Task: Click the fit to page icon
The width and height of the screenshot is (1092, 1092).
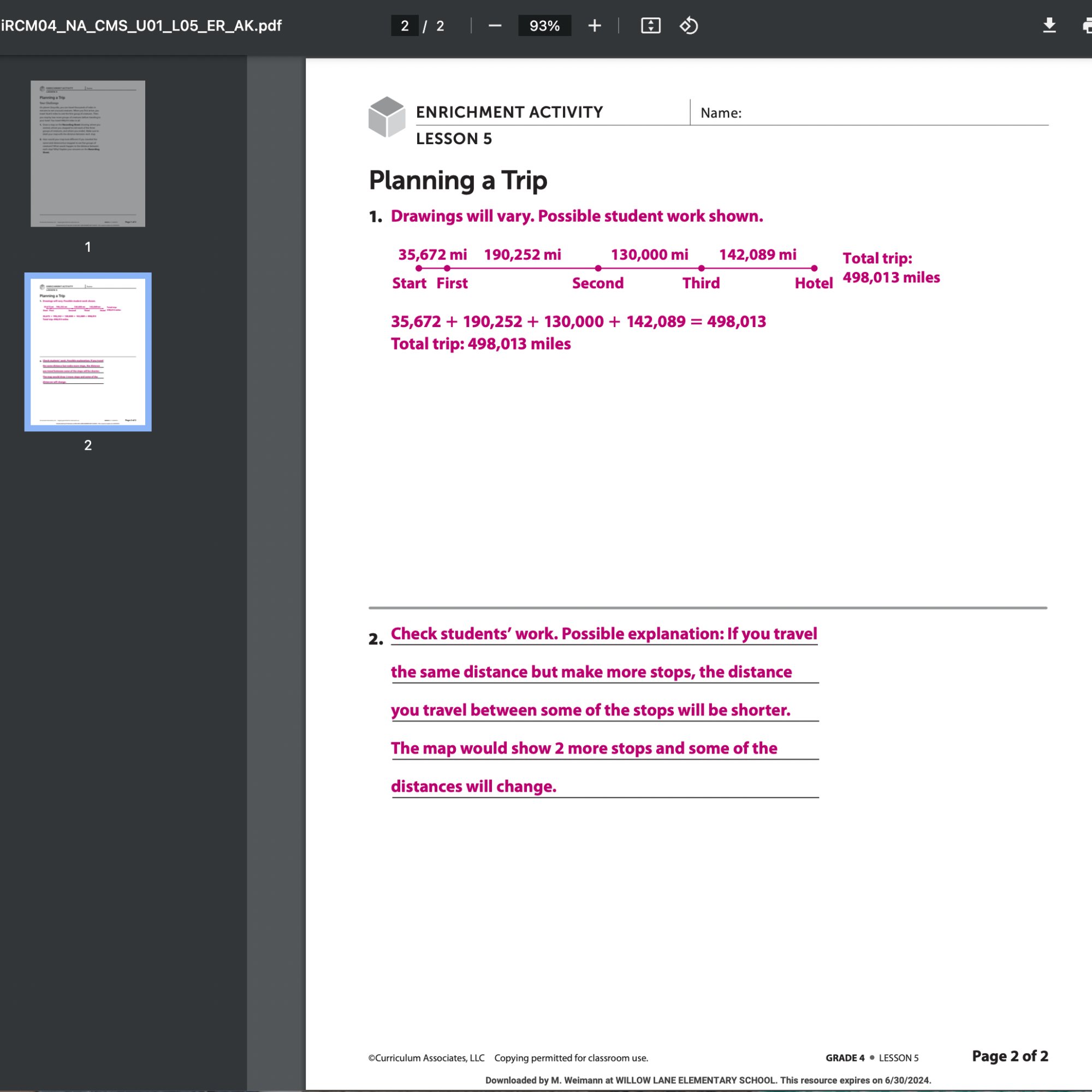Action: (x=651, y=26)
